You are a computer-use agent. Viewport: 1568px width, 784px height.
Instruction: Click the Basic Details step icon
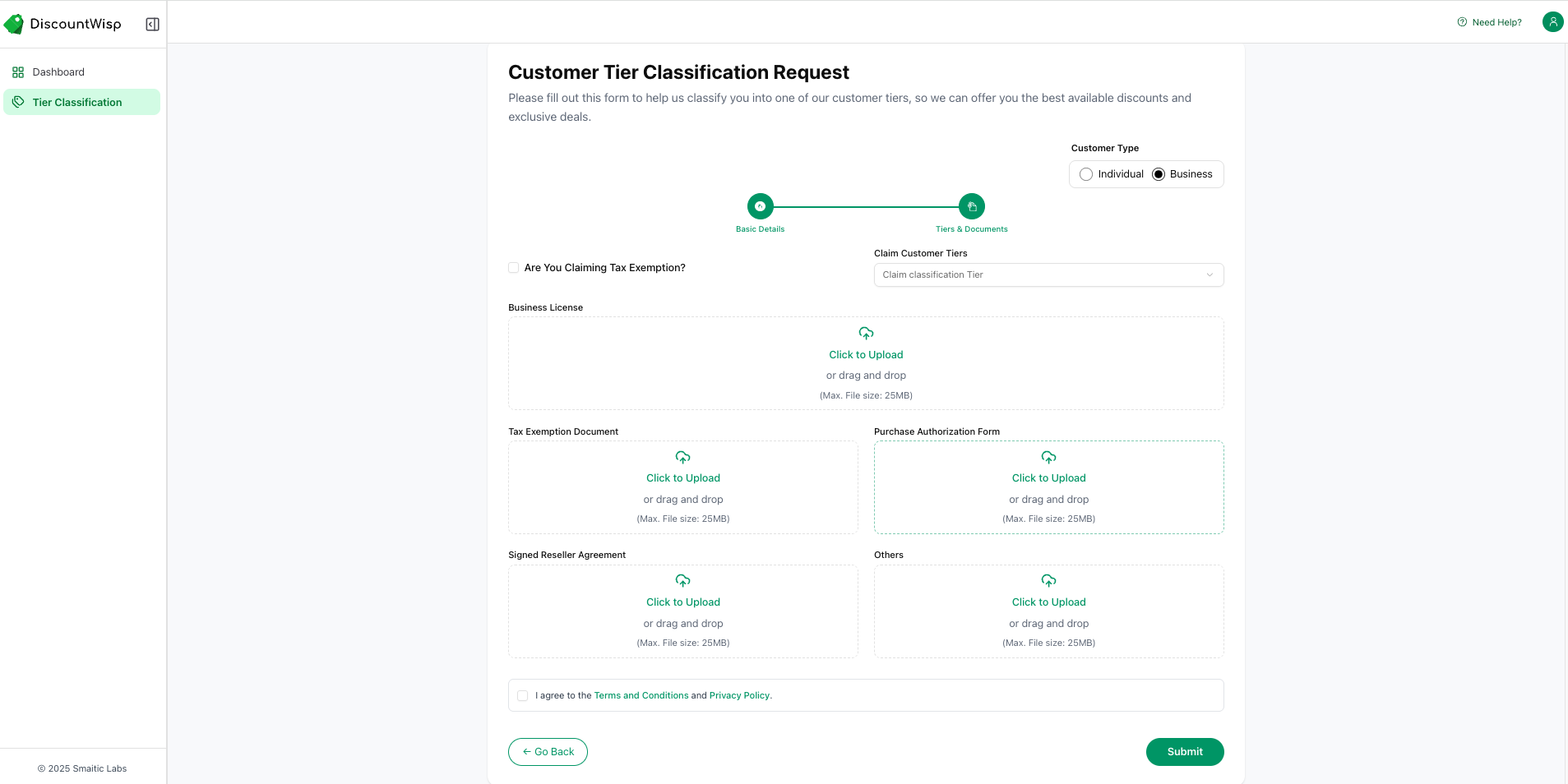click(x=760, y=206)
